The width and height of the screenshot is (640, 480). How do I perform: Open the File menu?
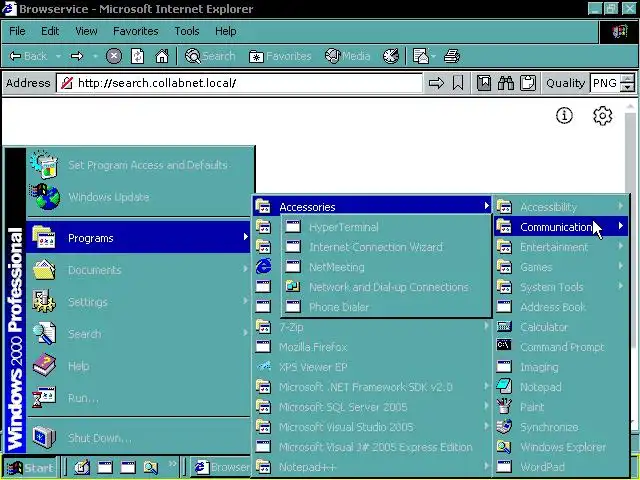(x=17, y=31)
